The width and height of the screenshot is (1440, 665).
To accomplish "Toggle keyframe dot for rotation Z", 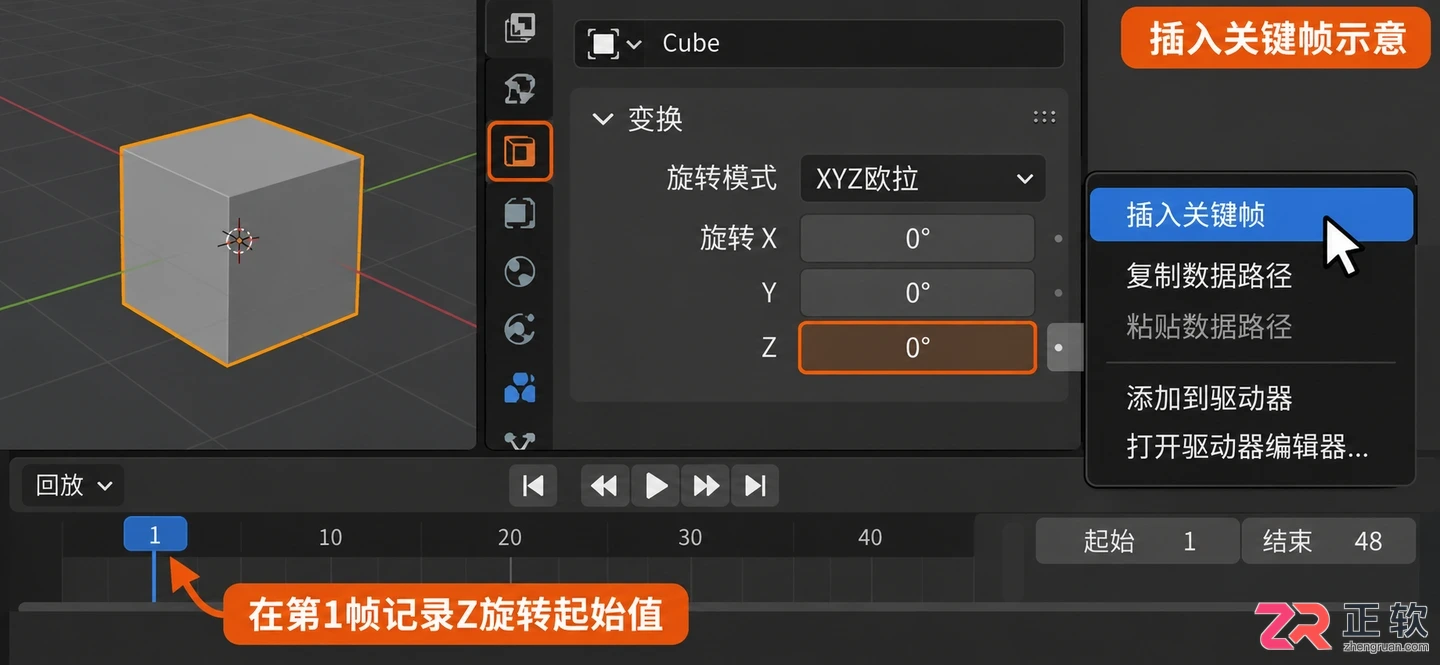I will 1059,347.
